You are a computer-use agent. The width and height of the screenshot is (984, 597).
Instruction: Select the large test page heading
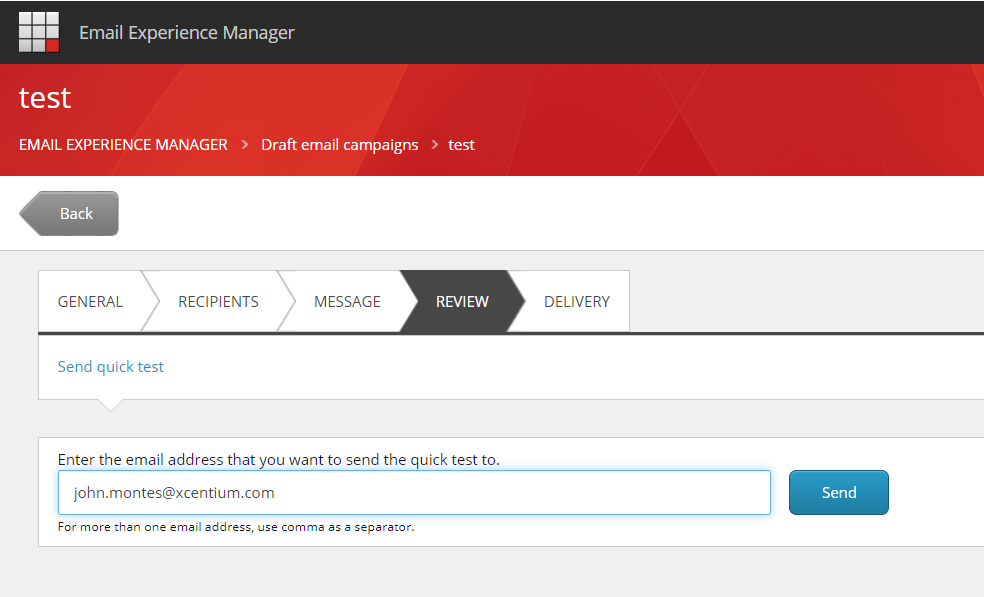[45, 98]
